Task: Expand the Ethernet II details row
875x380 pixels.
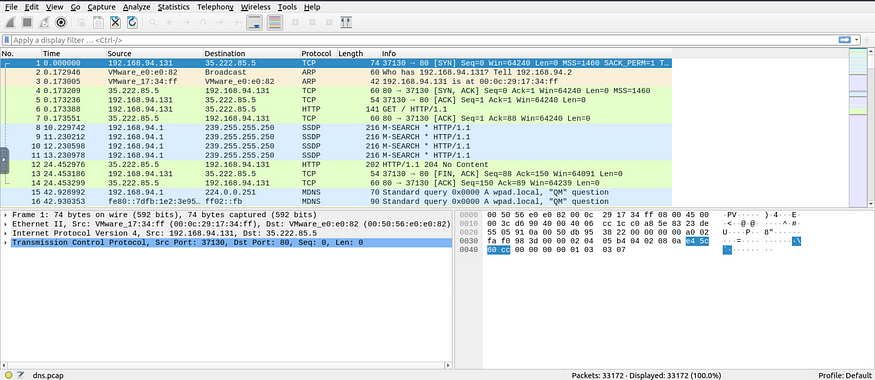Action: [6, 224]
